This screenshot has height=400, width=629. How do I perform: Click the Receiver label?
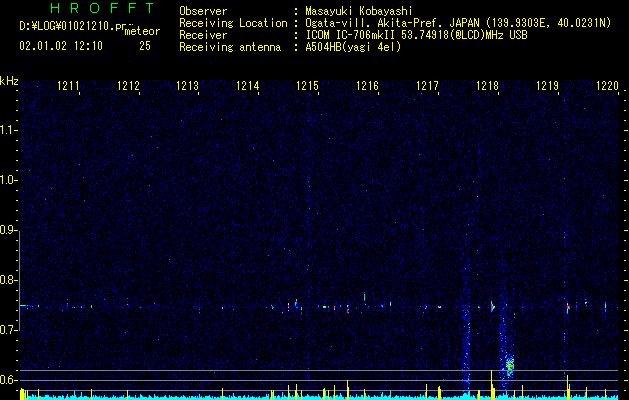[x=203, y=35]
